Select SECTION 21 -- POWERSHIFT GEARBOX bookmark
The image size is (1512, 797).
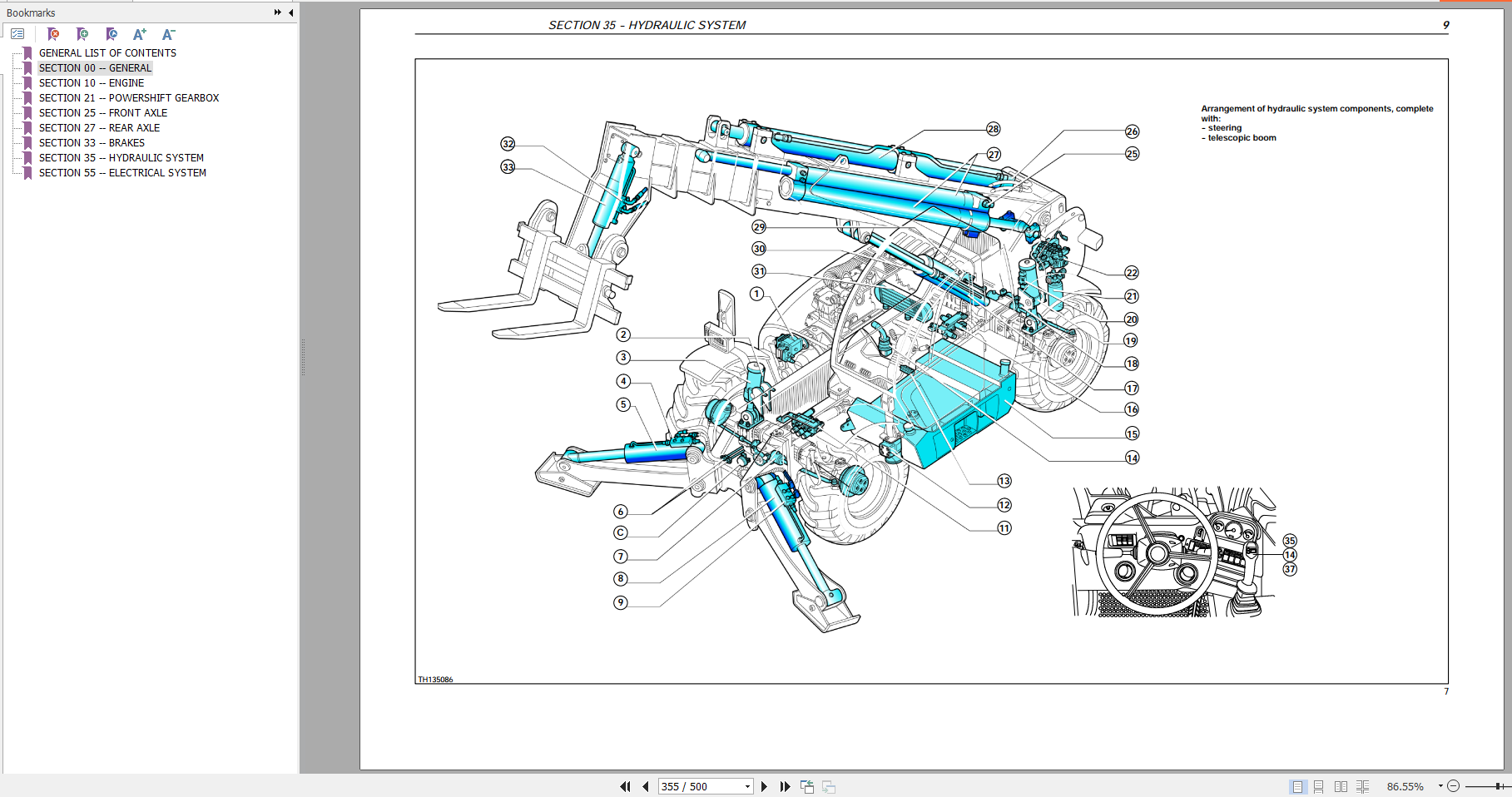point(129,97)
